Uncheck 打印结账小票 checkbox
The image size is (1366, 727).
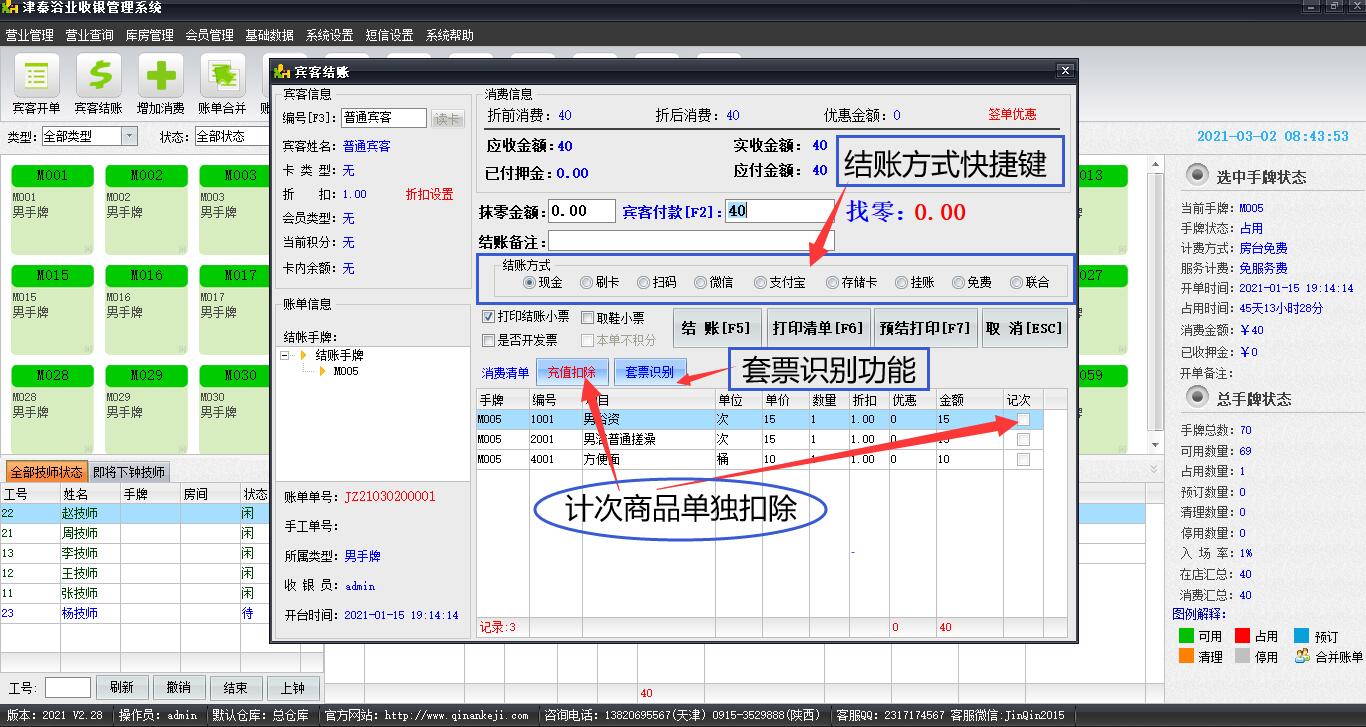coord(489,317)
